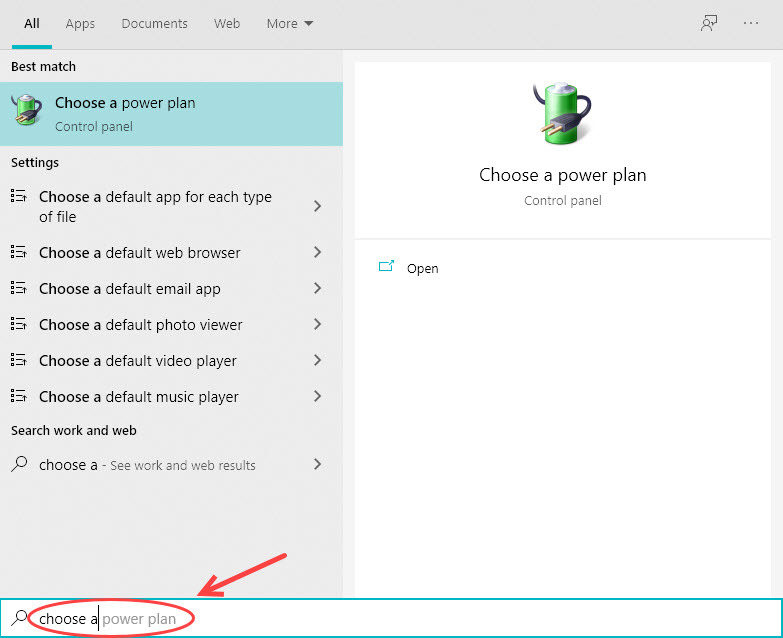The height and width of the screenshot is (638, 783).
Task: Switch to the Documents tab
Action: [x=154, y=23]
